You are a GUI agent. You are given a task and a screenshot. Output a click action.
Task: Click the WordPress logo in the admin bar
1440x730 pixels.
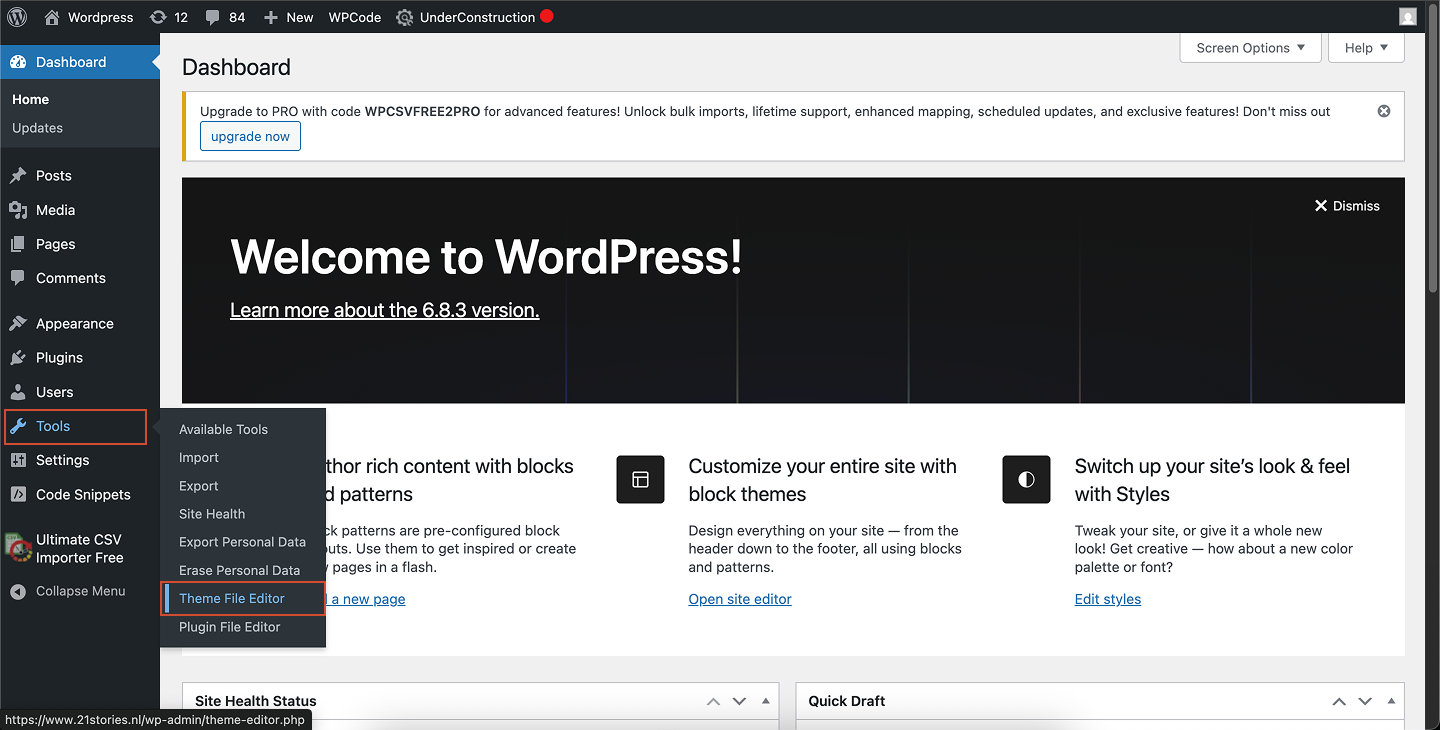click(x=17, y=17)
